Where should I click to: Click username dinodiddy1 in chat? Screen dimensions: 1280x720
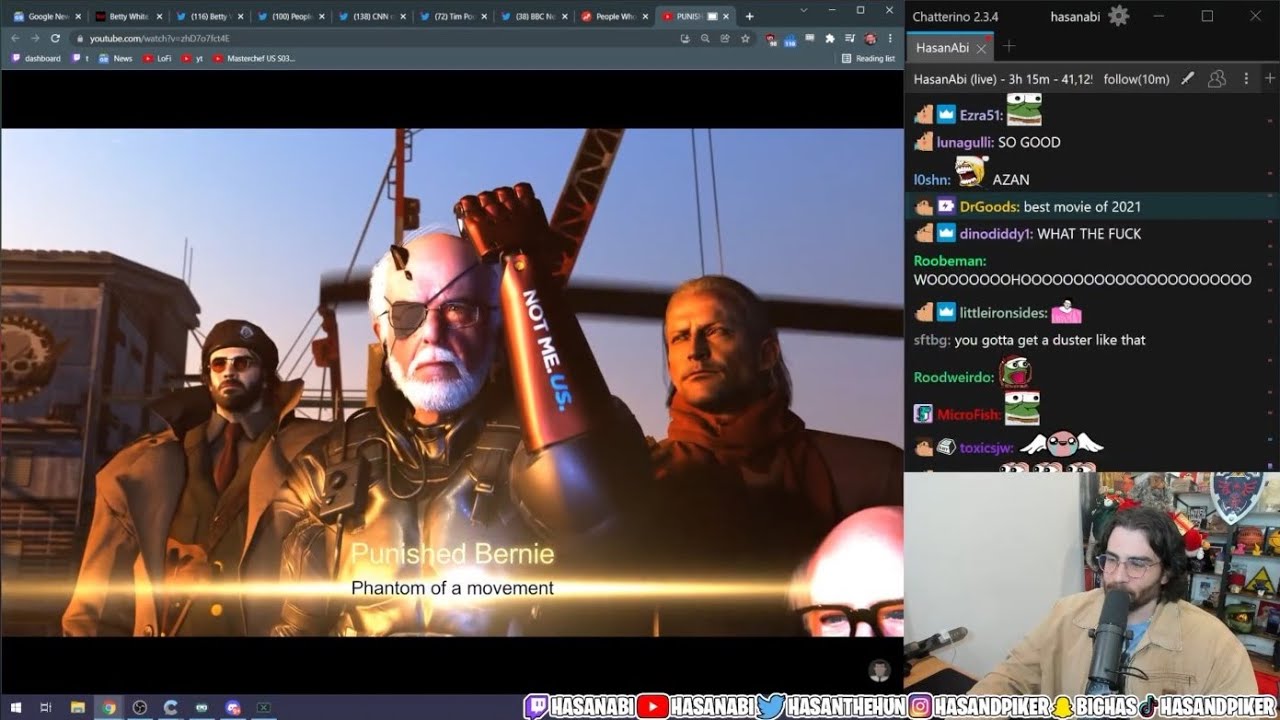click(x=996, y=234)
